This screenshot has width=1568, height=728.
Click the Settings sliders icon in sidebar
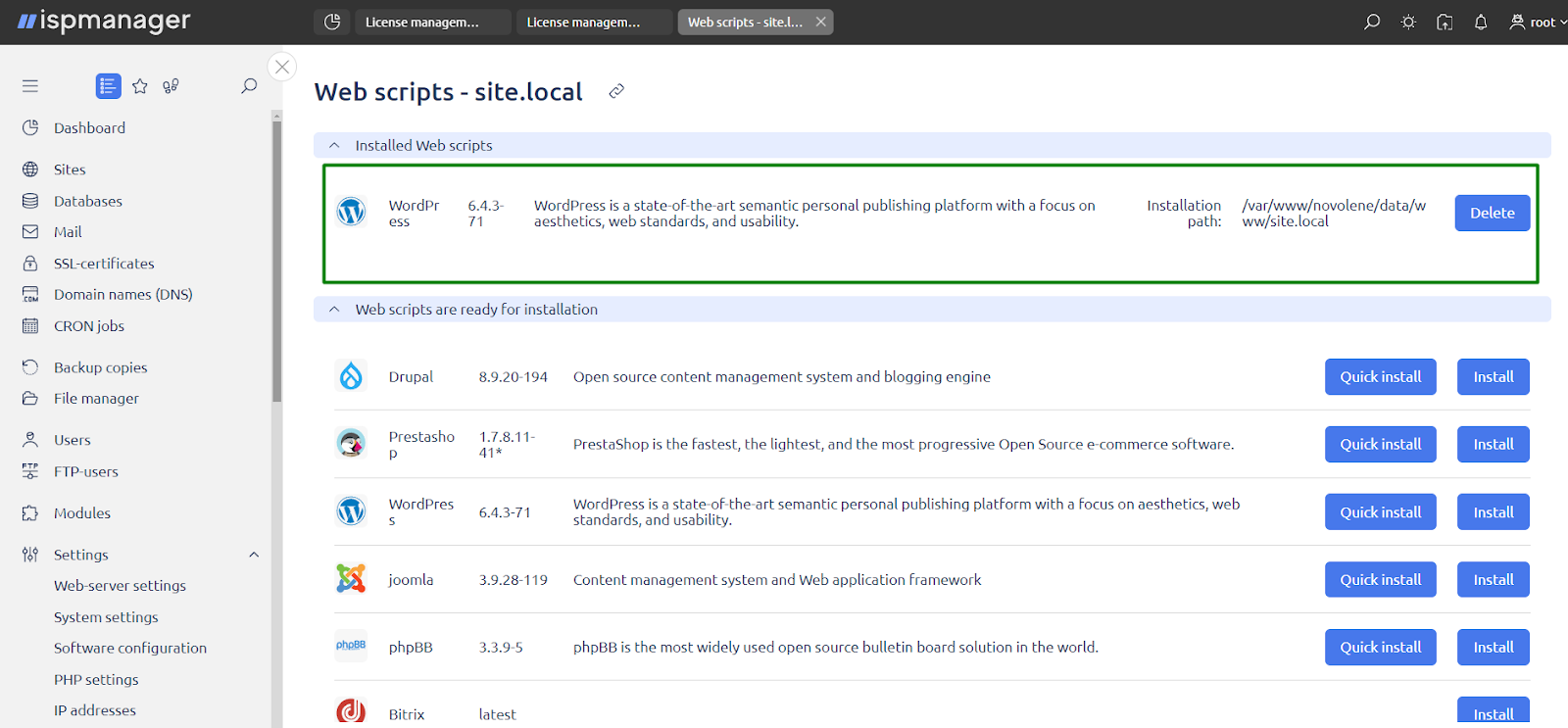point(30,555)
